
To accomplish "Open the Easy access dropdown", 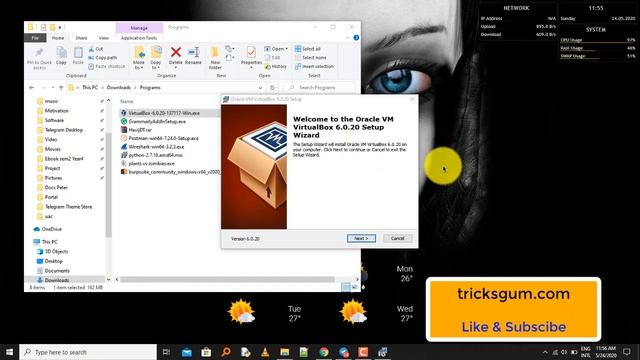I will (230, 58).
